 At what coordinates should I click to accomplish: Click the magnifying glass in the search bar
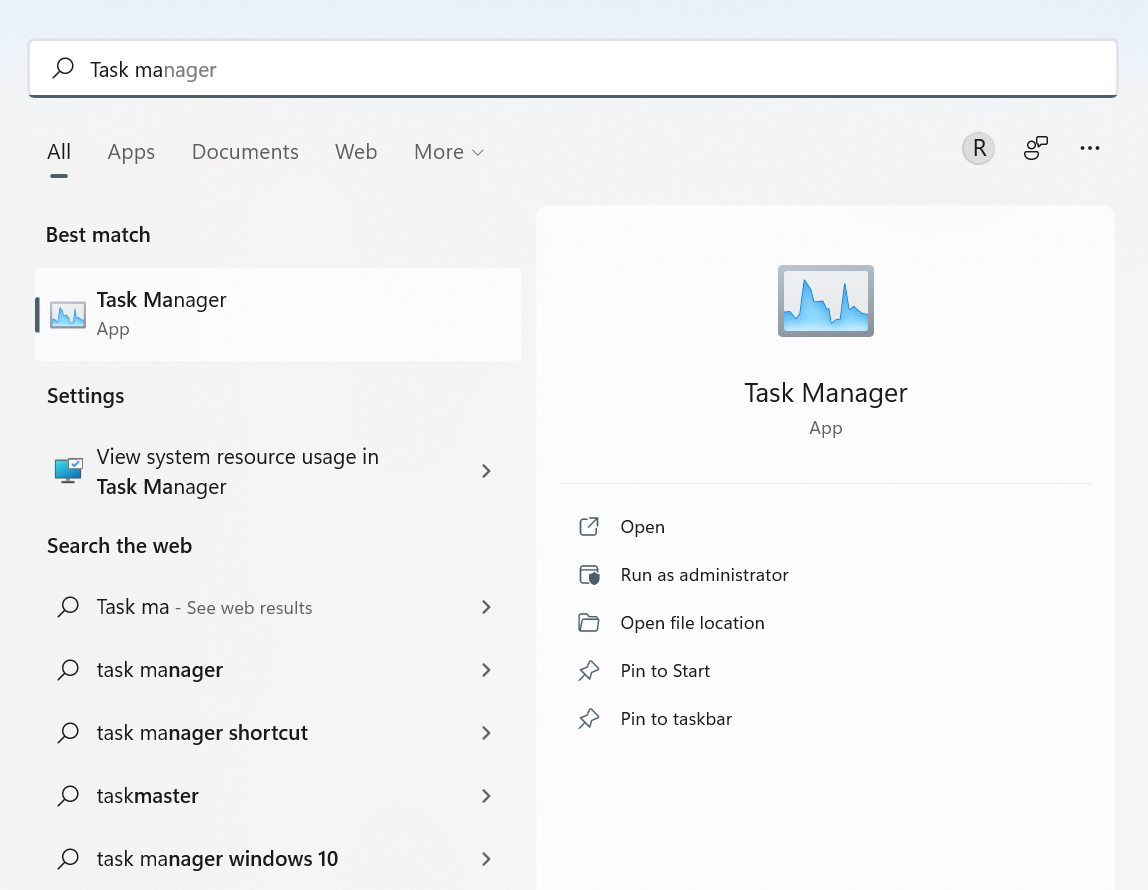tap(61, 68)
